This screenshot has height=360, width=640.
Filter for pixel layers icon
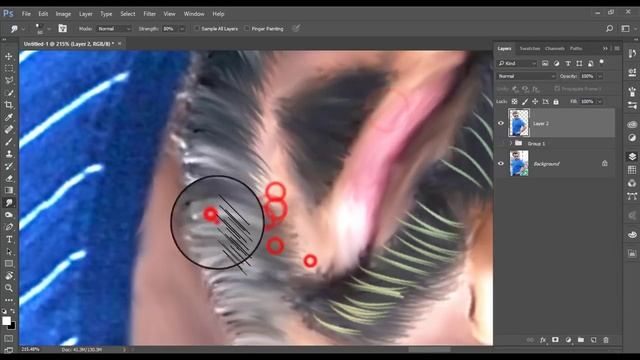pyautogui.click(x=545, y=63)
